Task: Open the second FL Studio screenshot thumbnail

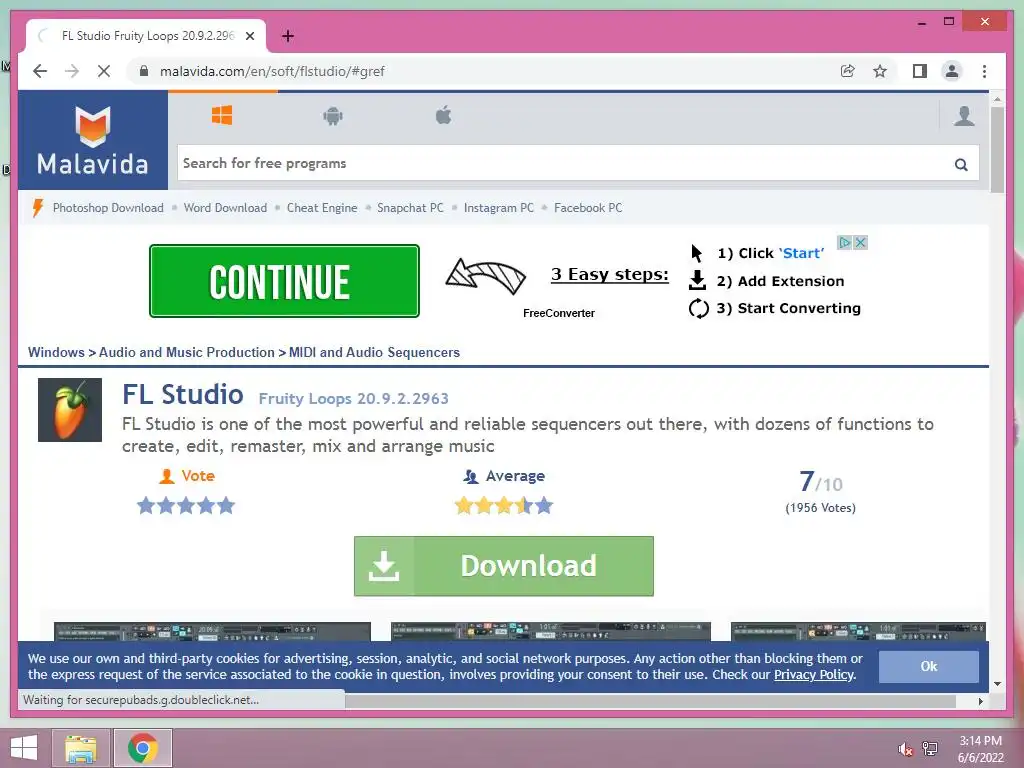Action: (x=551, y=632)
